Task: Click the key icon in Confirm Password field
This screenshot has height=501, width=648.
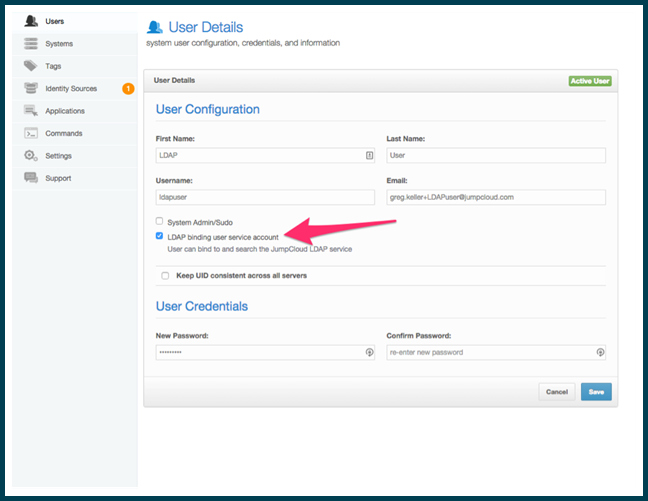Action: 599,352
